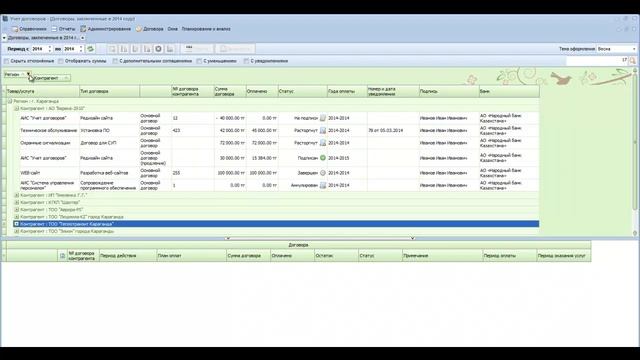Toggle the Скрыть checkbox

6,61
